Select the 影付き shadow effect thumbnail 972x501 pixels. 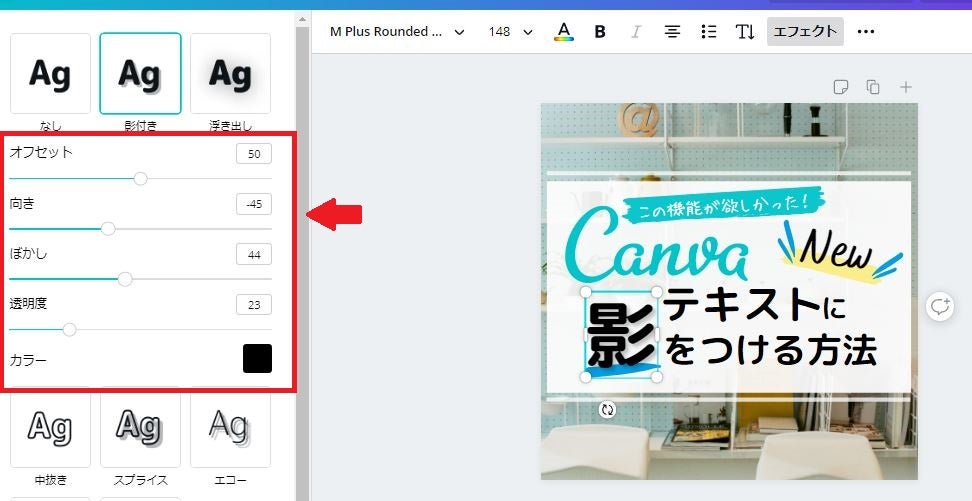point(140,74)
